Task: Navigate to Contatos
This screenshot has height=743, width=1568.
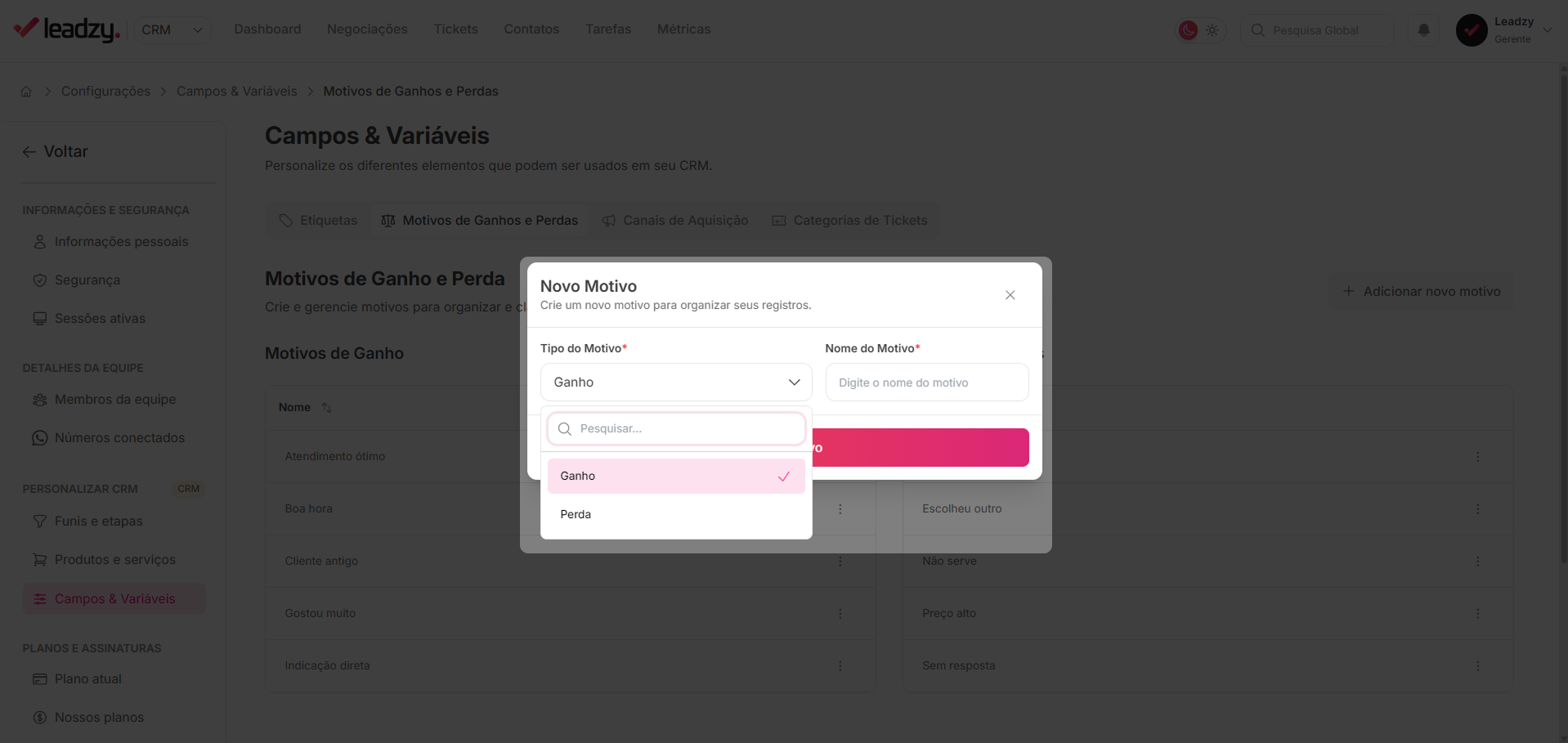Action: (531, 29)
